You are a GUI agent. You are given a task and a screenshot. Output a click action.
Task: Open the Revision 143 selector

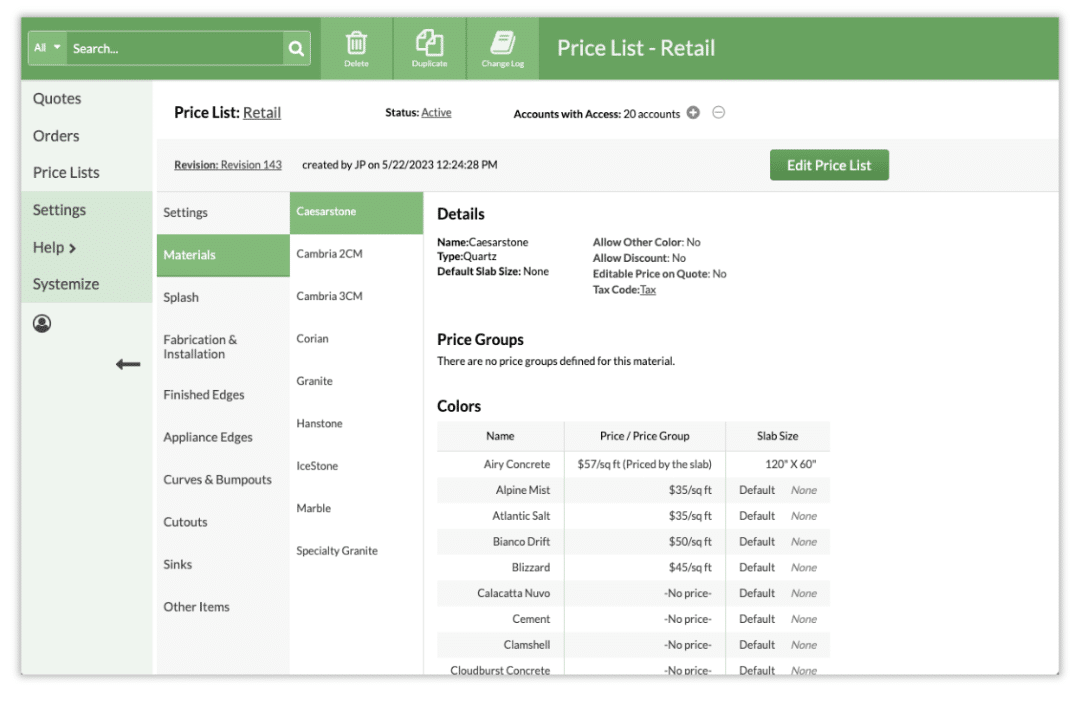pos(251,165)
